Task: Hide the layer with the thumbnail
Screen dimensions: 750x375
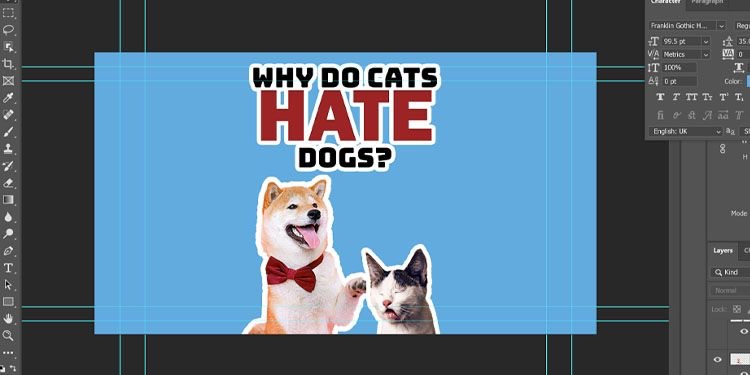Action: (x=717, y=359)
